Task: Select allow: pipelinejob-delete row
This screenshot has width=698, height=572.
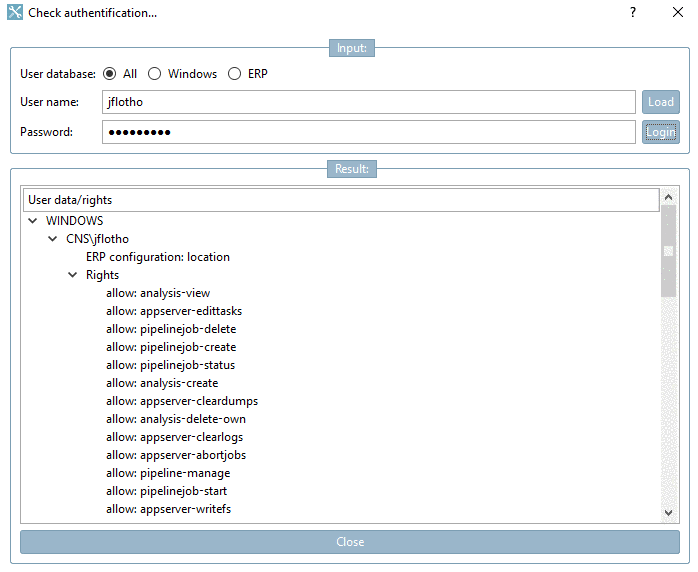Action: point(171,329)
